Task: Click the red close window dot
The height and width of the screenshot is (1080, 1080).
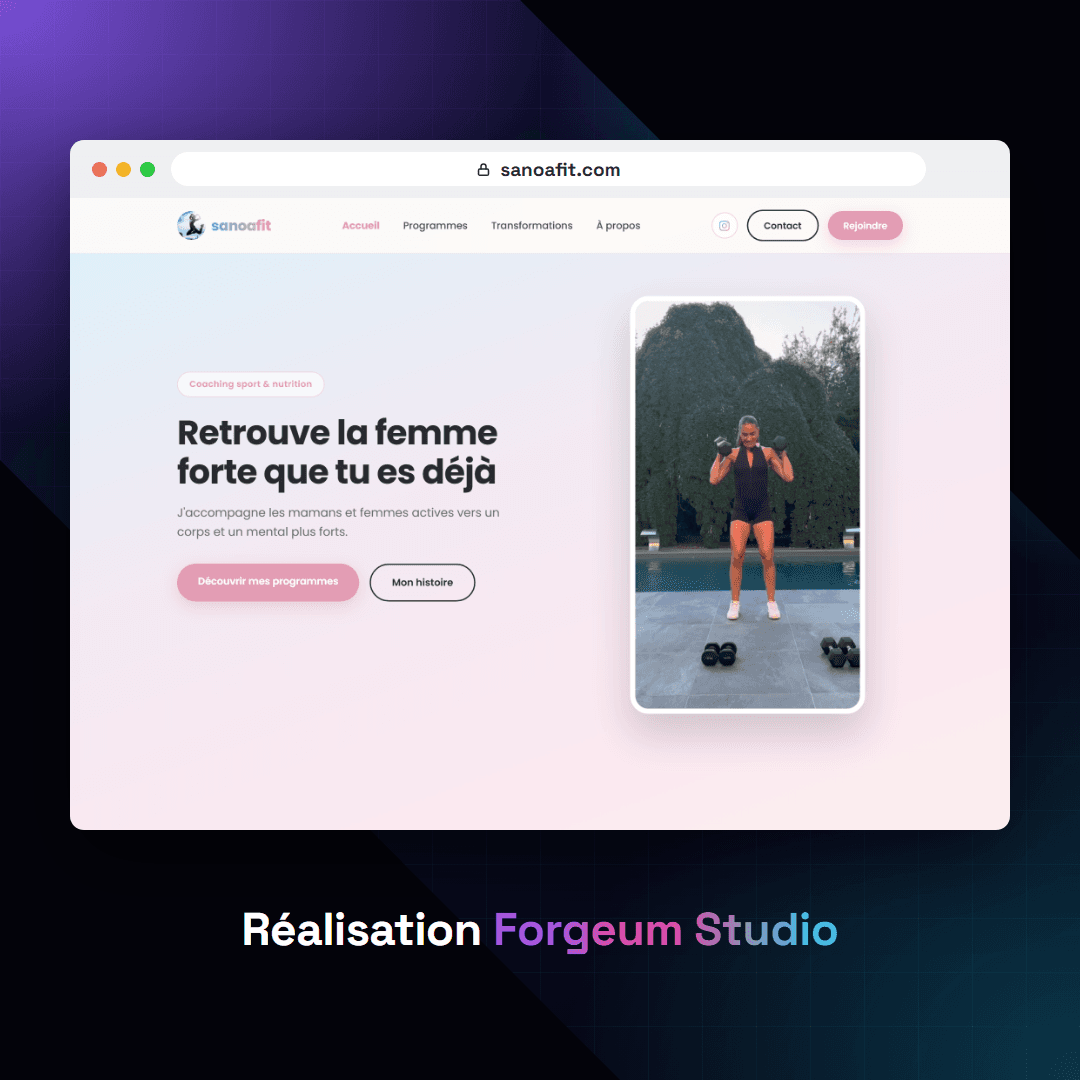Action: click(99, 169)
